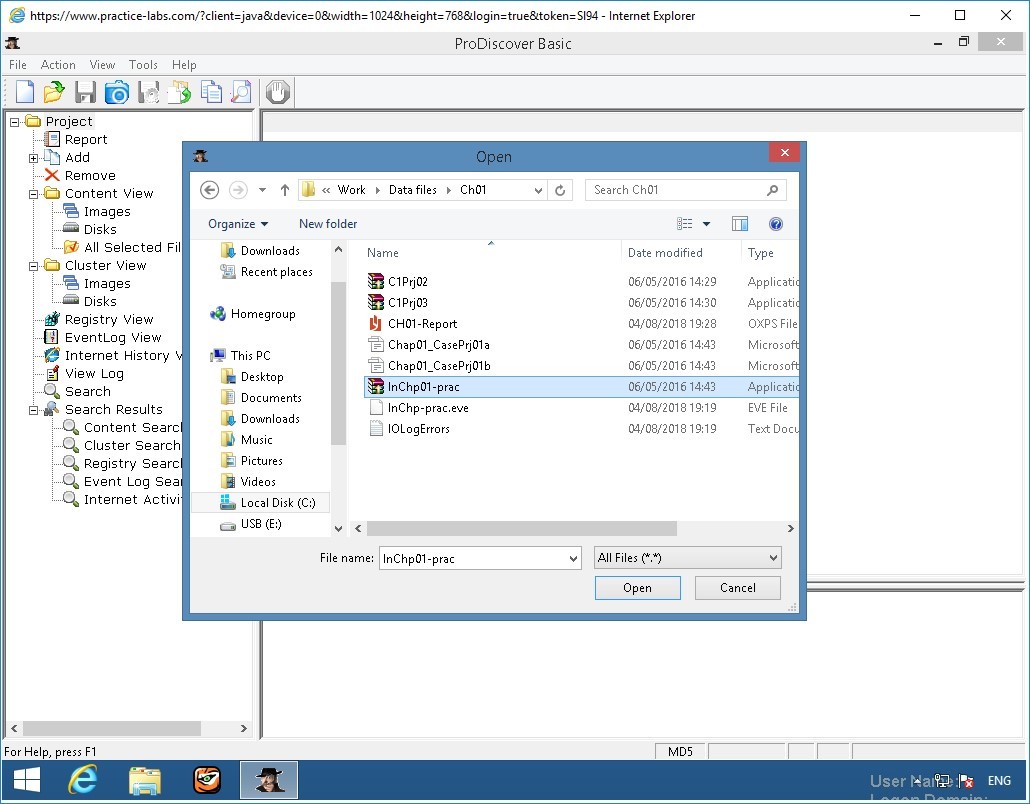Open All Files type filter dropdown
The width and height of the screenshot is (1030, 804).
pyautogui.click(x=687, y=558)
